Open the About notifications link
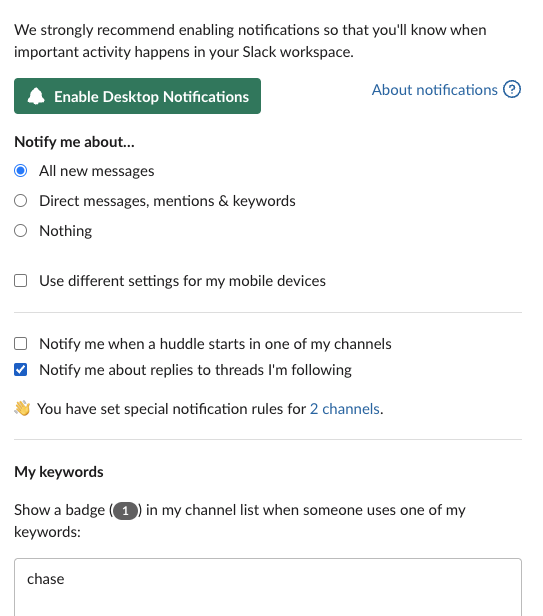Viewport: 543px width, 616px height. pos(435,90)
